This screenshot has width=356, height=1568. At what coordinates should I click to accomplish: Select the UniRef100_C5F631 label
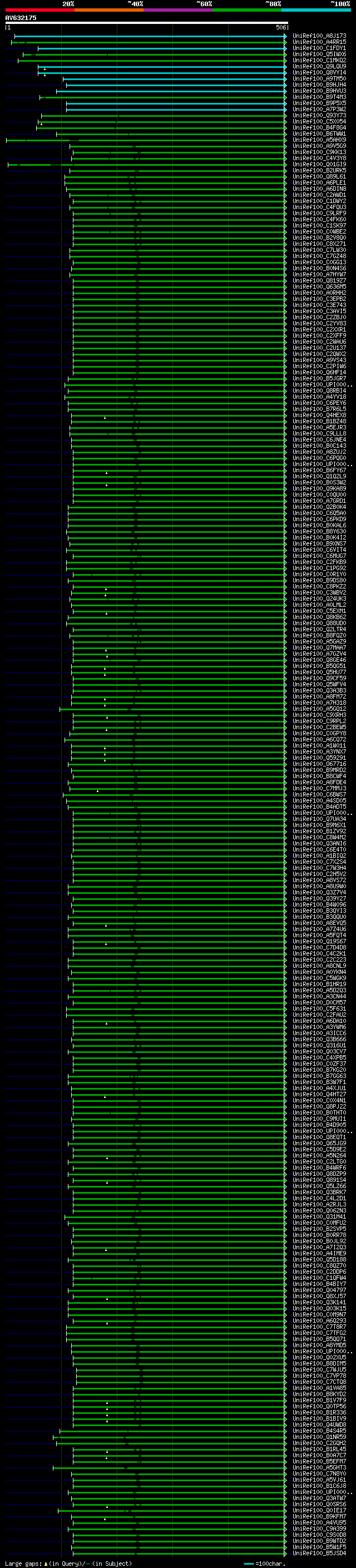319,1008
